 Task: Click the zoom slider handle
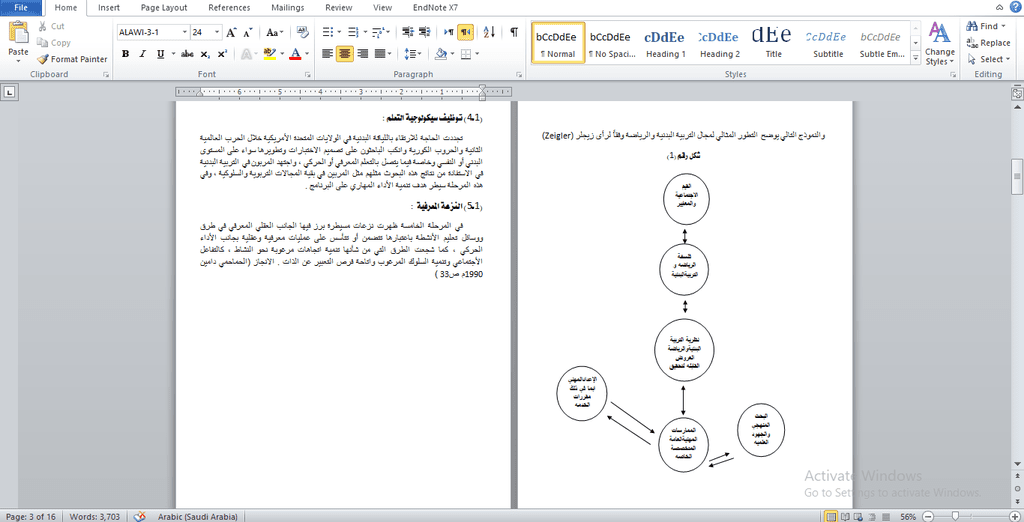point(955,516)
